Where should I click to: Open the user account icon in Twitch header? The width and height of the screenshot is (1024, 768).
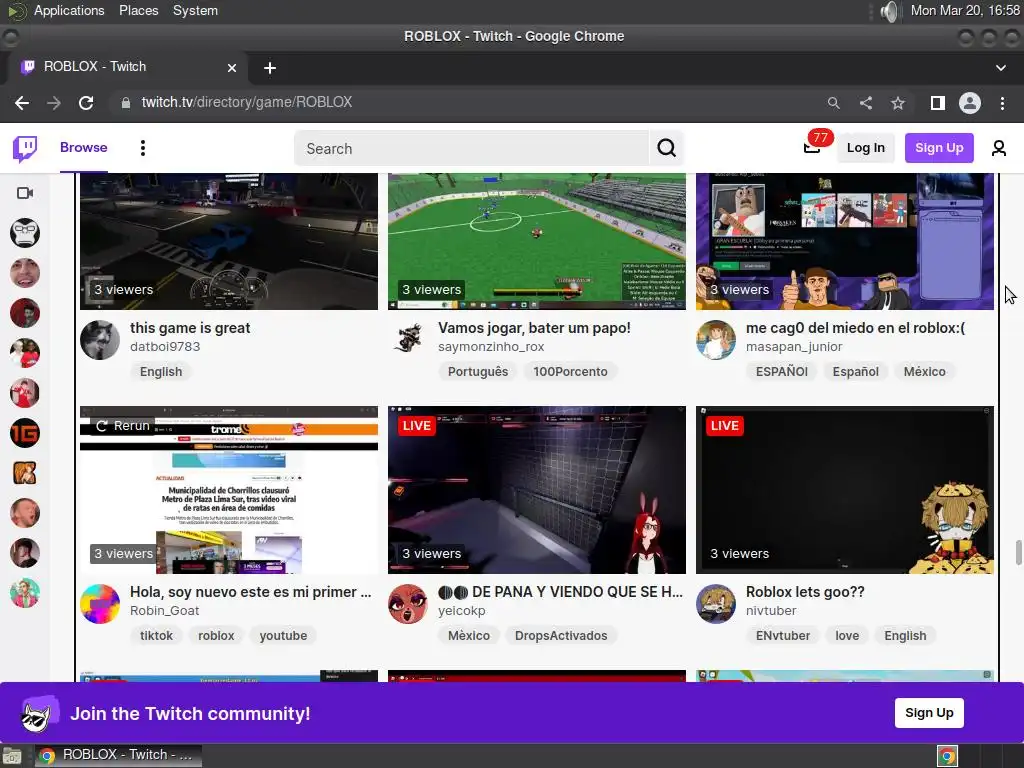pyautogui.click(x=999, y=148)
